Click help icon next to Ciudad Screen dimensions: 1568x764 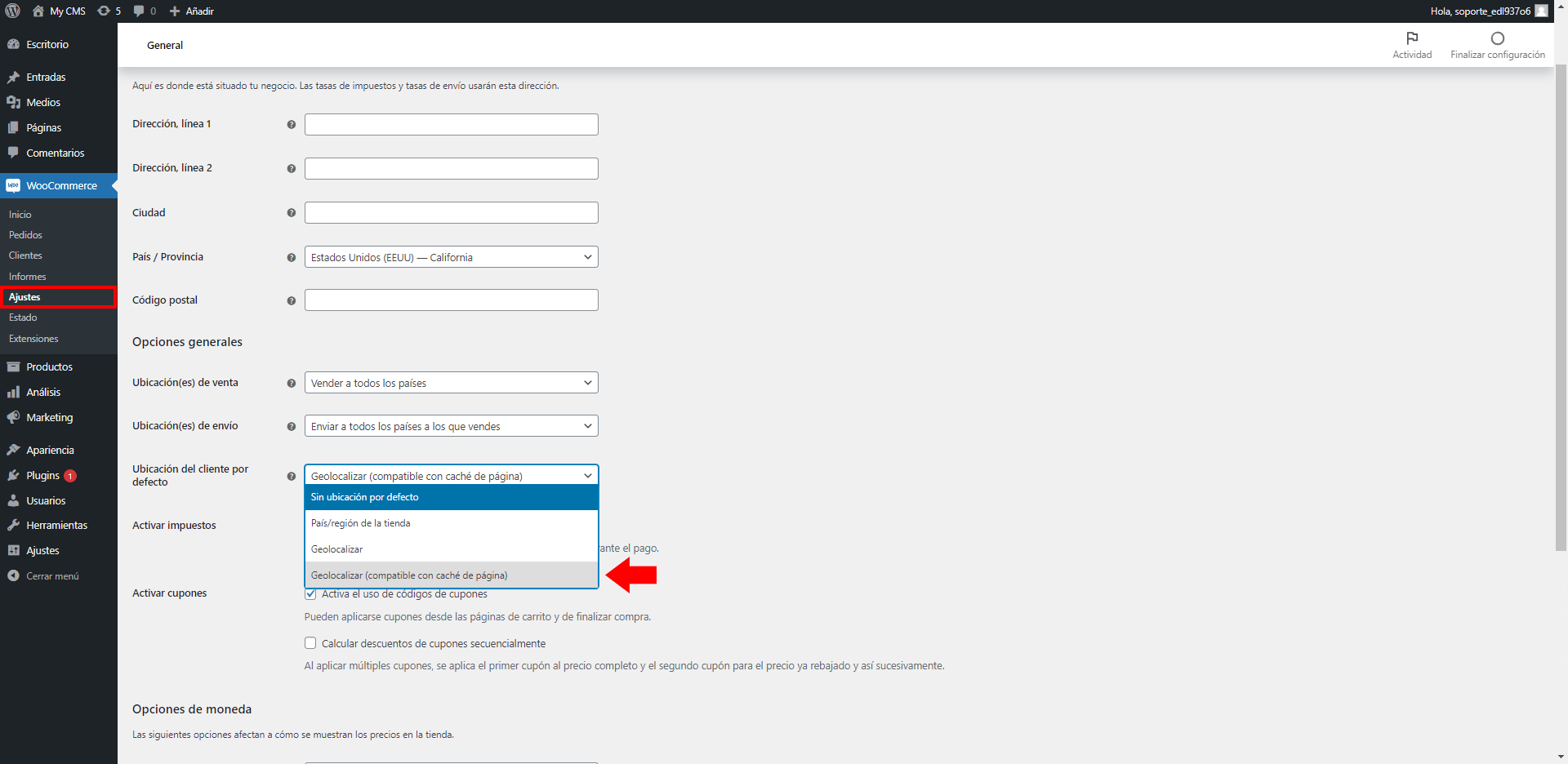pyautogui.click(x=291, y=212)
